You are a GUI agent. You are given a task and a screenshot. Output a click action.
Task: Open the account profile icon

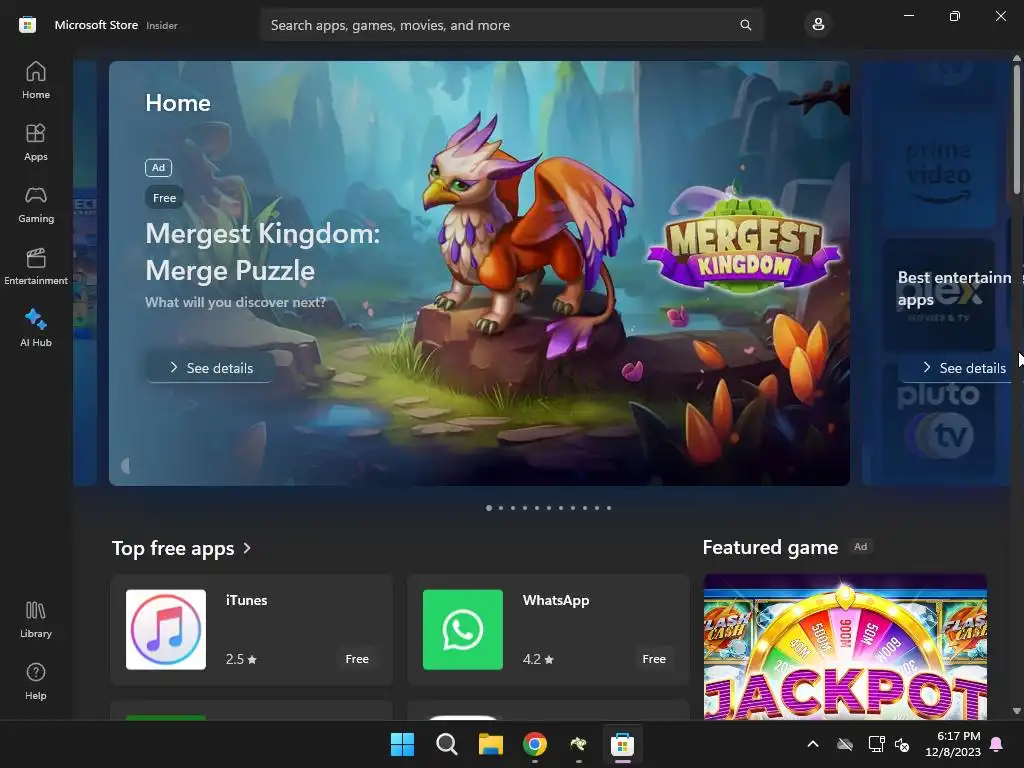coord(818,25)
